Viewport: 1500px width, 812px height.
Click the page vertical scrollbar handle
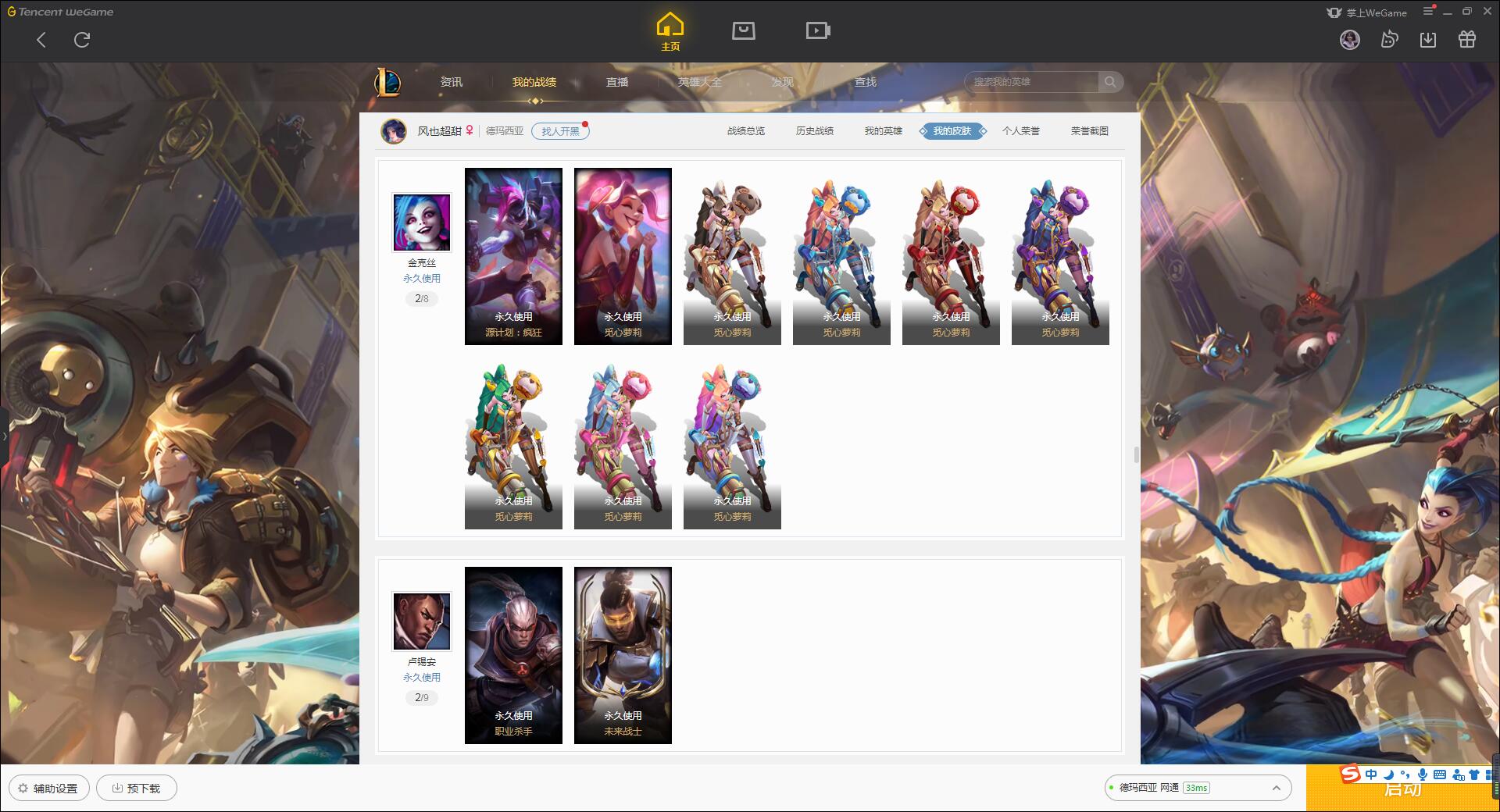tap(1136, 454)
